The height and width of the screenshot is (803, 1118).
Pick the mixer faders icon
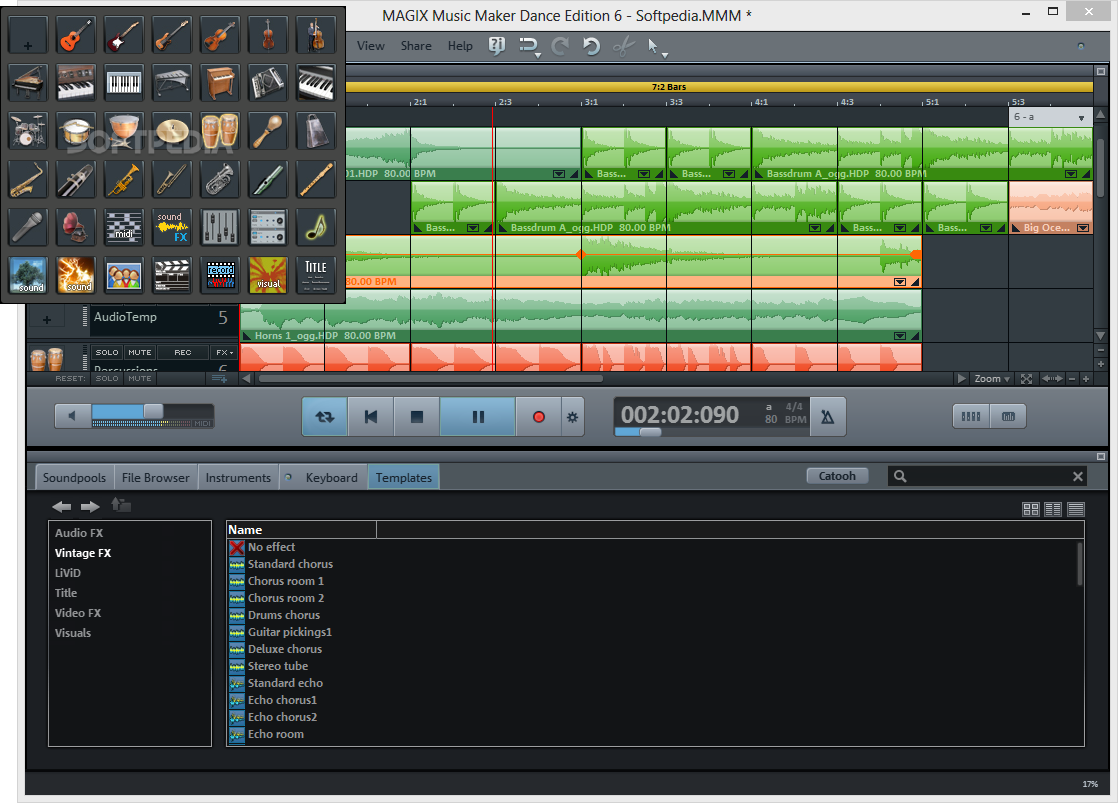click(220, 227)
